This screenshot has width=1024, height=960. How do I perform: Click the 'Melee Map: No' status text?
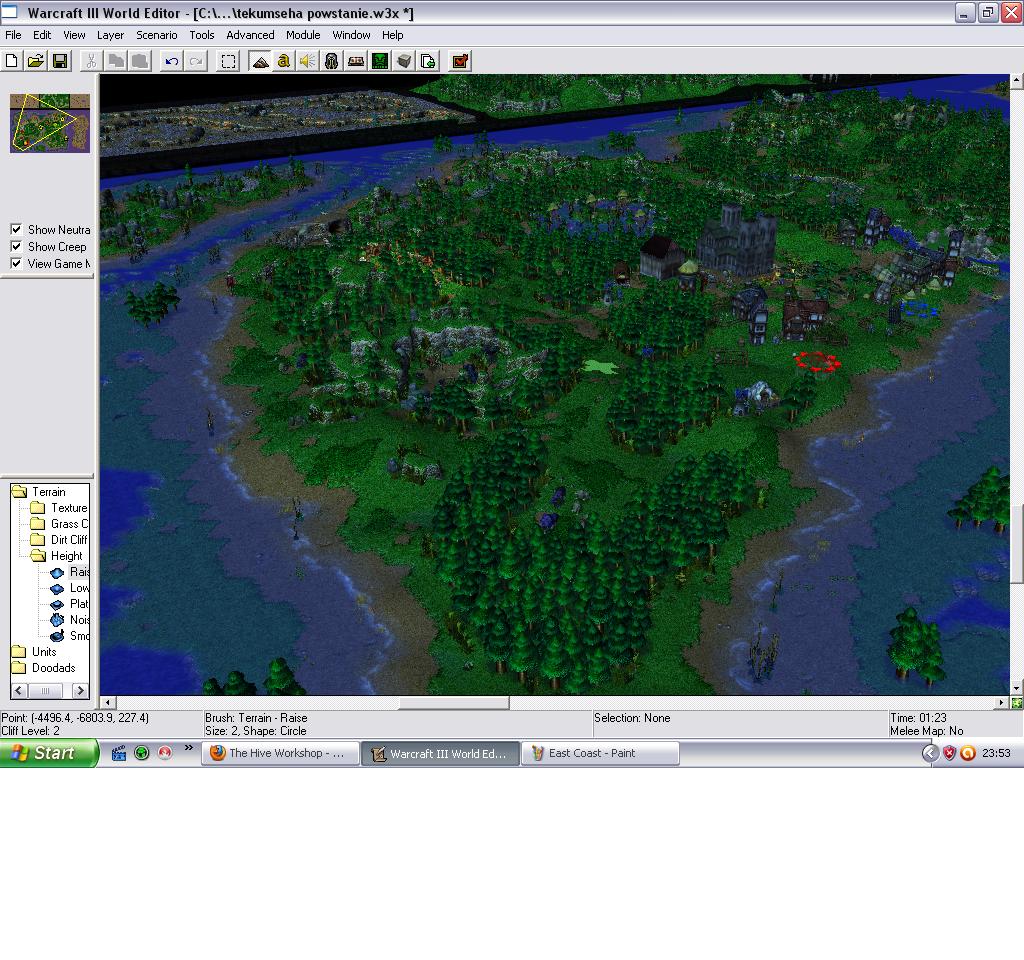point(927,731)
